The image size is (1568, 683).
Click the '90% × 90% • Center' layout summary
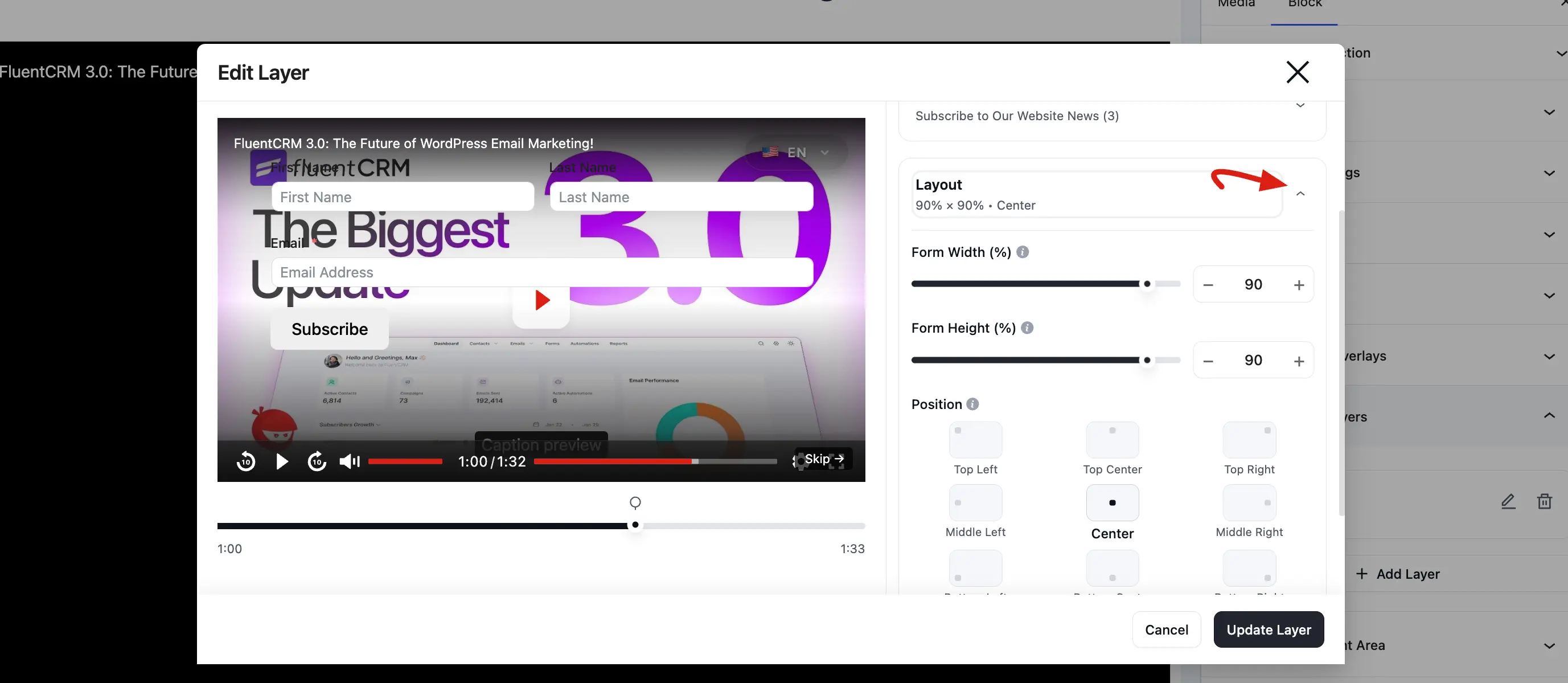pyautogui.click(x=975, y=206)
